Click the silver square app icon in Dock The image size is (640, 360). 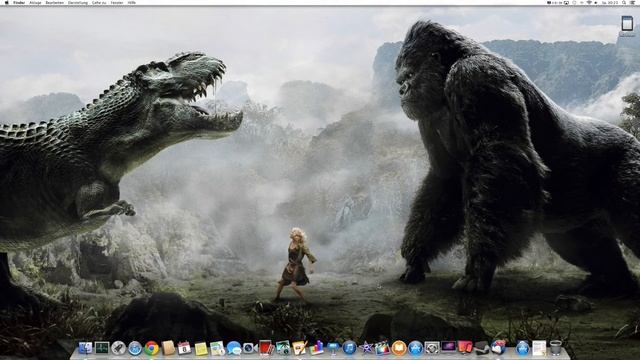(x=432, y=348)
